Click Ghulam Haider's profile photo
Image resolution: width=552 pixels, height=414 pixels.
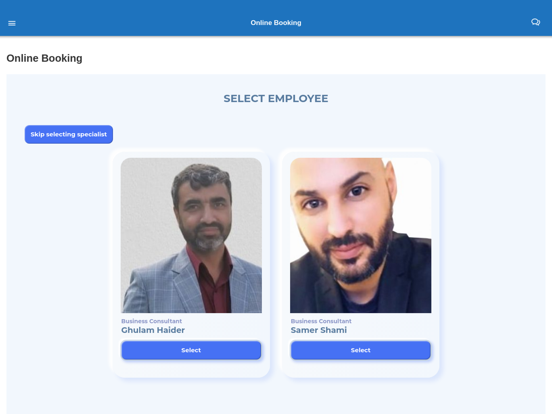pos(191,235)
